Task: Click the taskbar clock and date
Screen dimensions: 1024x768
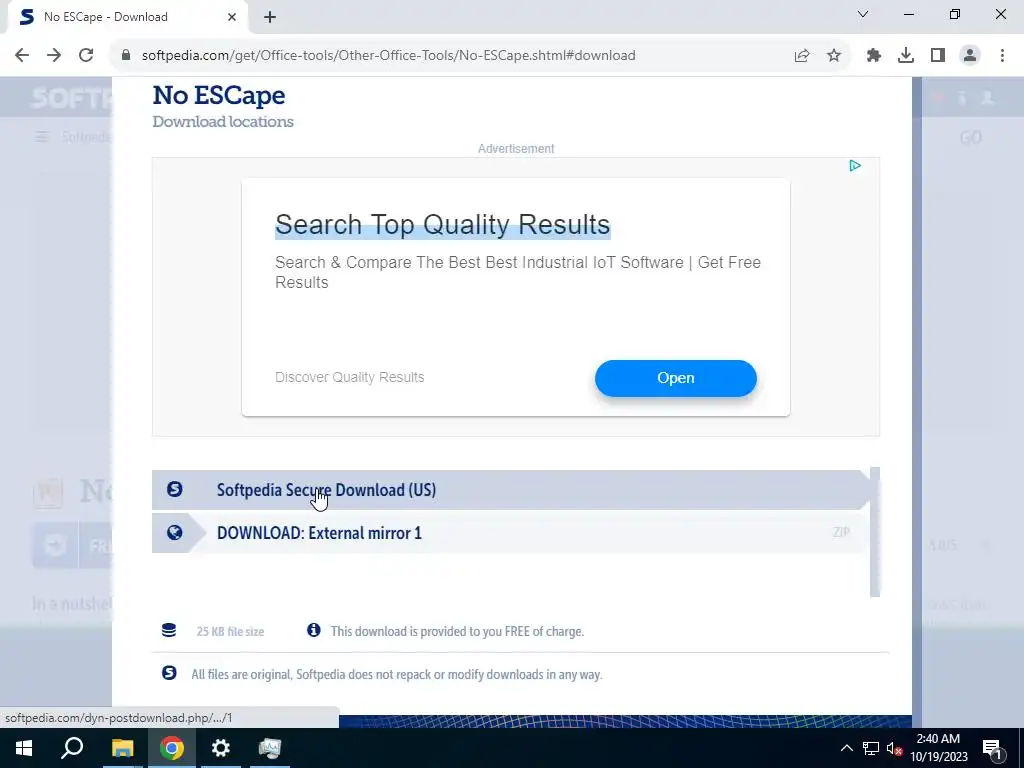Action: pos(938,748)
